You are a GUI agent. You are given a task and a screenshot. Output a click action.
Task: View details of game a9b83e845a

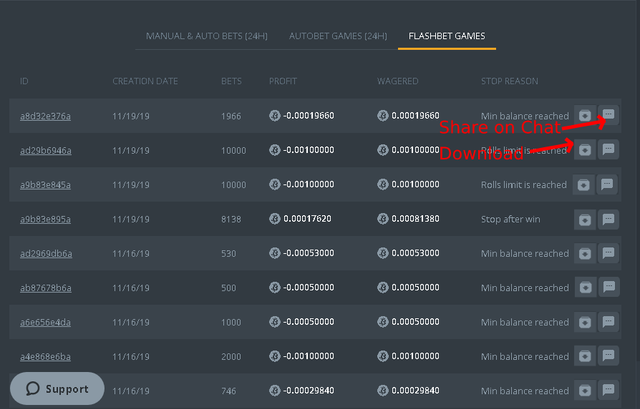tap(45, 185)
